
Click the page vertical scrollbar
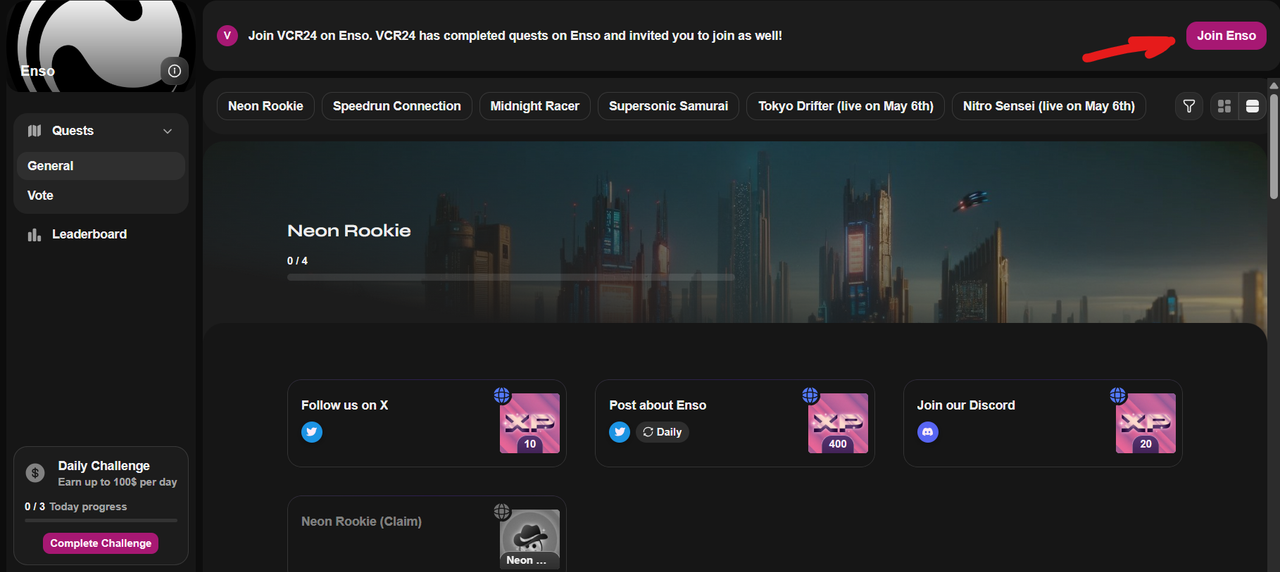[x=1274, y=145]
